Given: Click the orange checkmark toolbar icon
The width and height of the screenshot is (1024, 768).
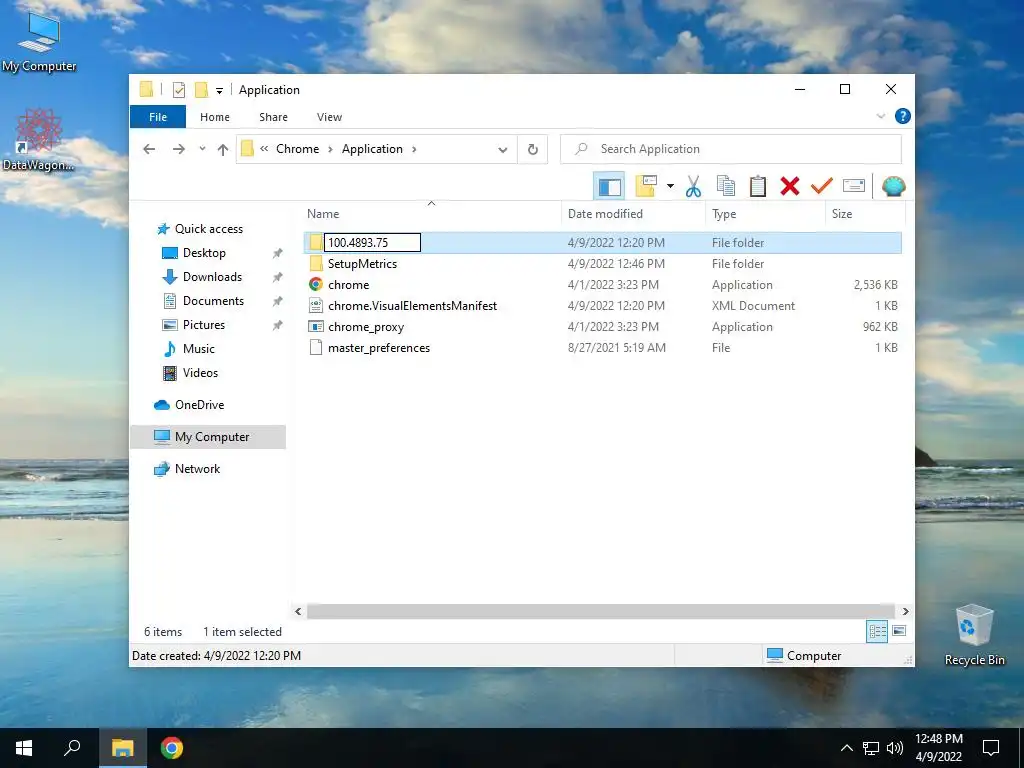Looking at the screenshot, I should [822, 186].
